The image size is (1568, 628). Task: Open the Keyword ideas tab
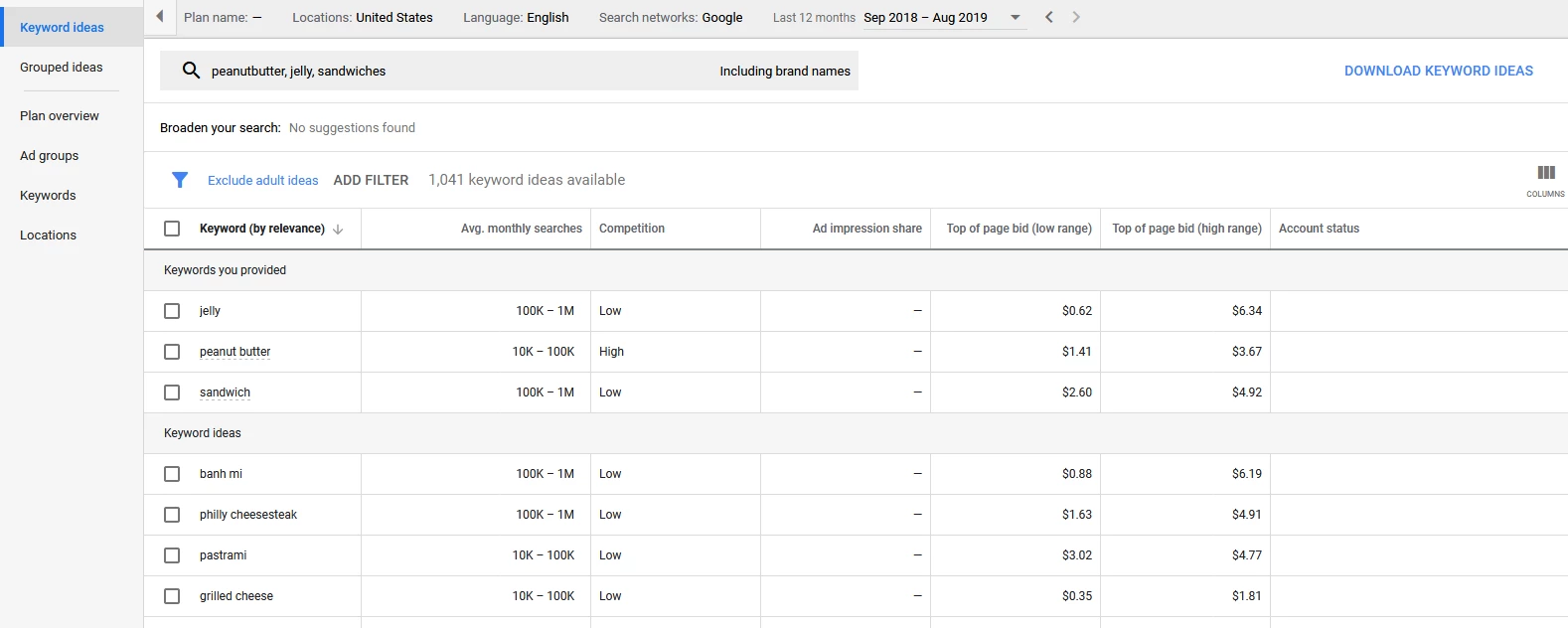[x=72, y=27]
